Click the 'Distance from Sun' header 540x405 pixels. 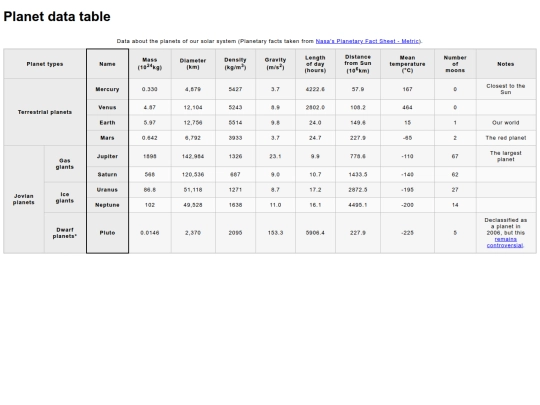[x=358, y=64]
